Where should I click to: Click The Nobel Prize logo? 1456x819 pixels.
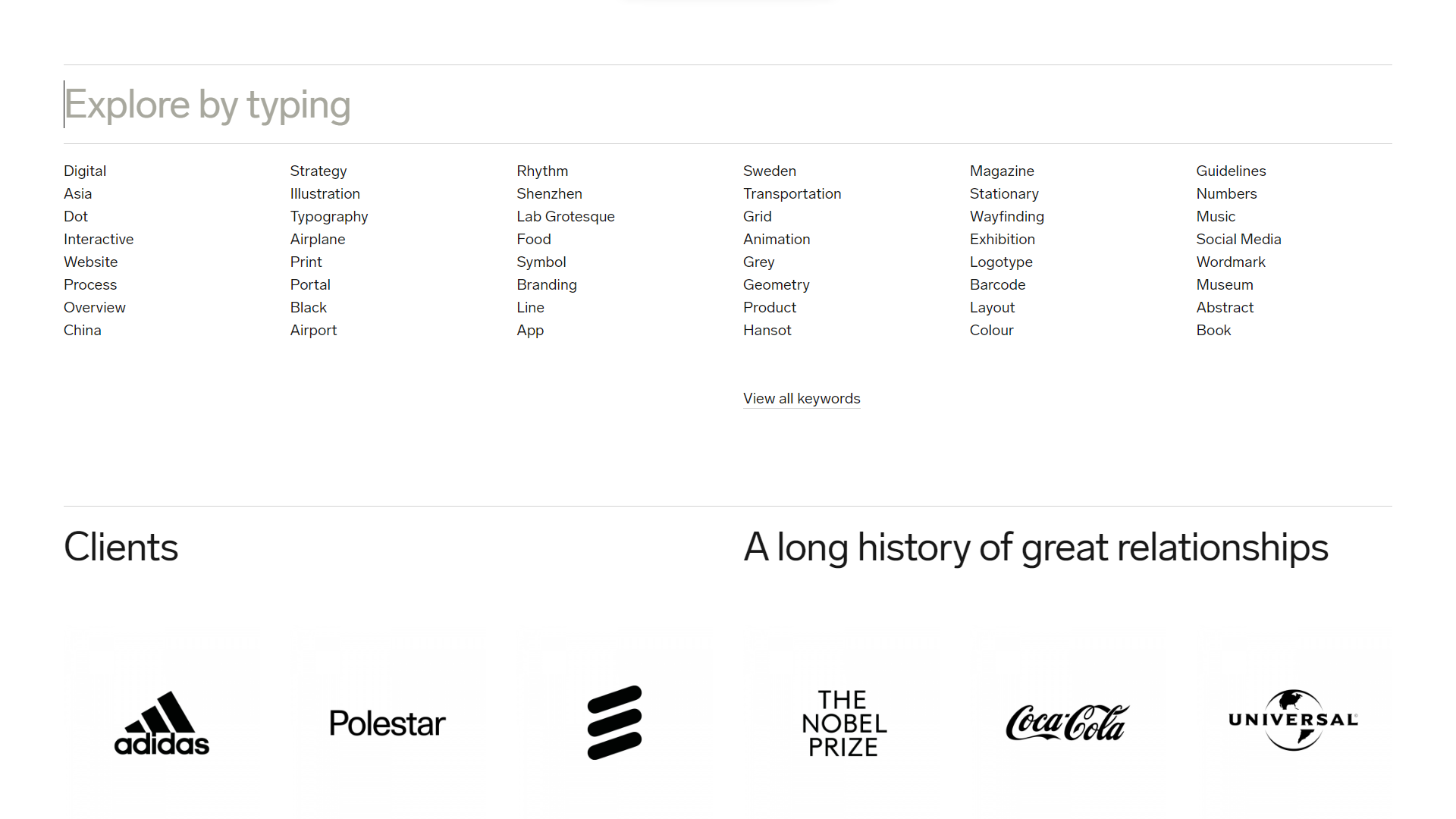(844, 723)
